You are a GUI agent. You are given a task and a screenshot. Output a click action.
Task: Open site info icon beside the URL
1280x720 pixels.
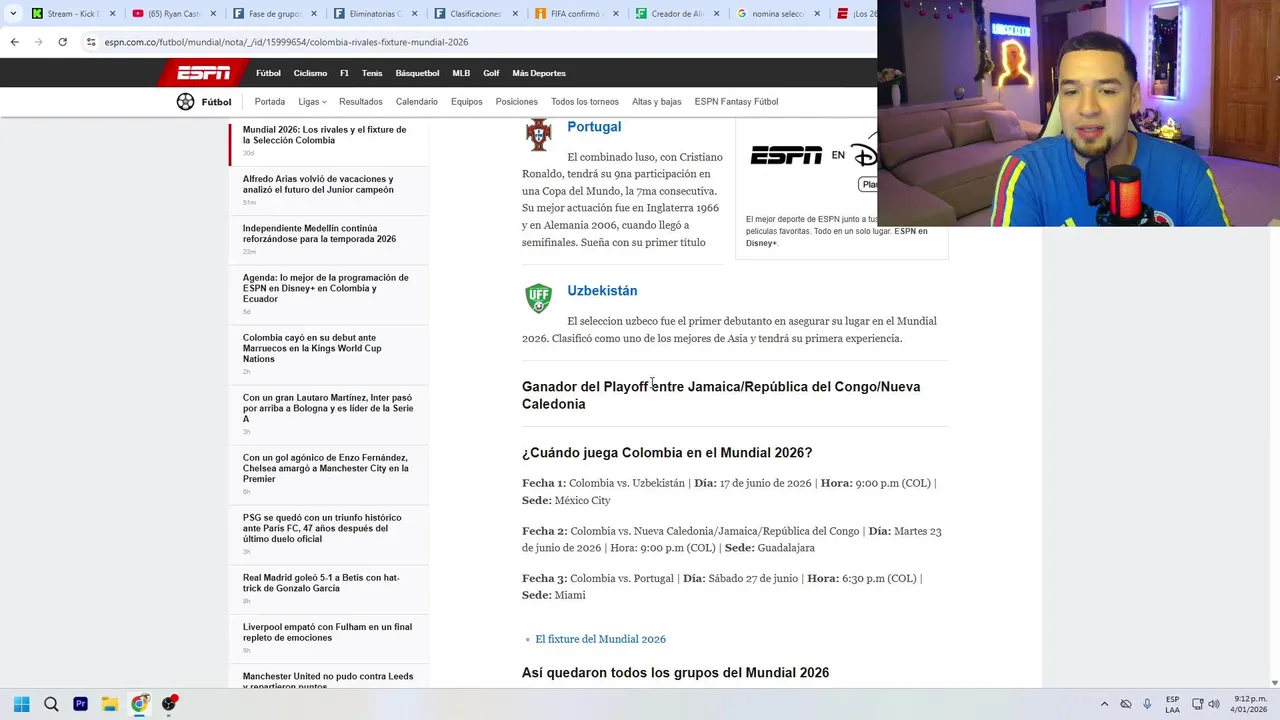[91, 42]
